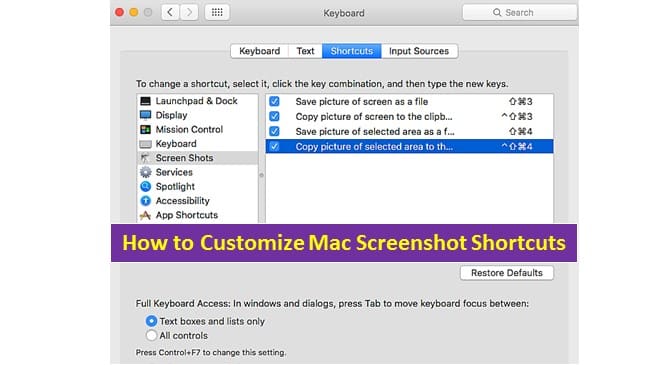Select Copy picture of selected area row
This screenshot has width=650, height=365.
point(409,146)
